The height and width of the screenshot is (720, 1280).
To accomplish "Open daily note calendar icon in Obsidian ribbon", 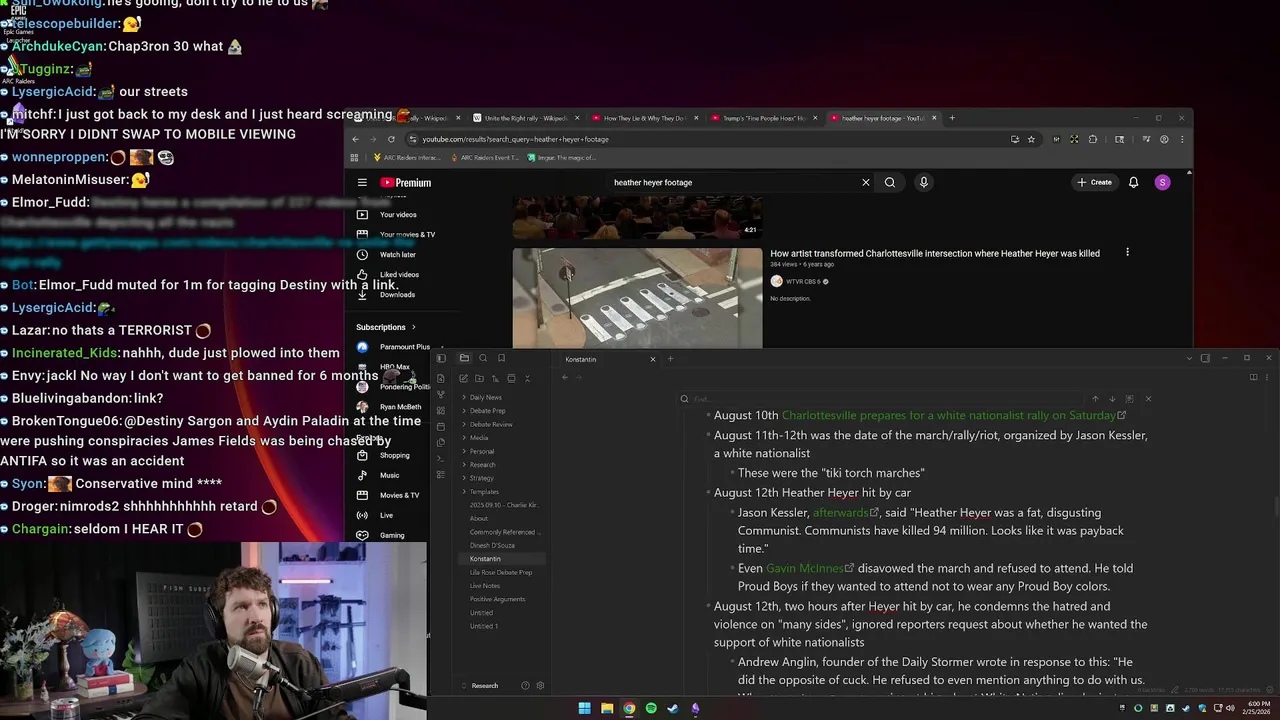I will click(441, 427).
